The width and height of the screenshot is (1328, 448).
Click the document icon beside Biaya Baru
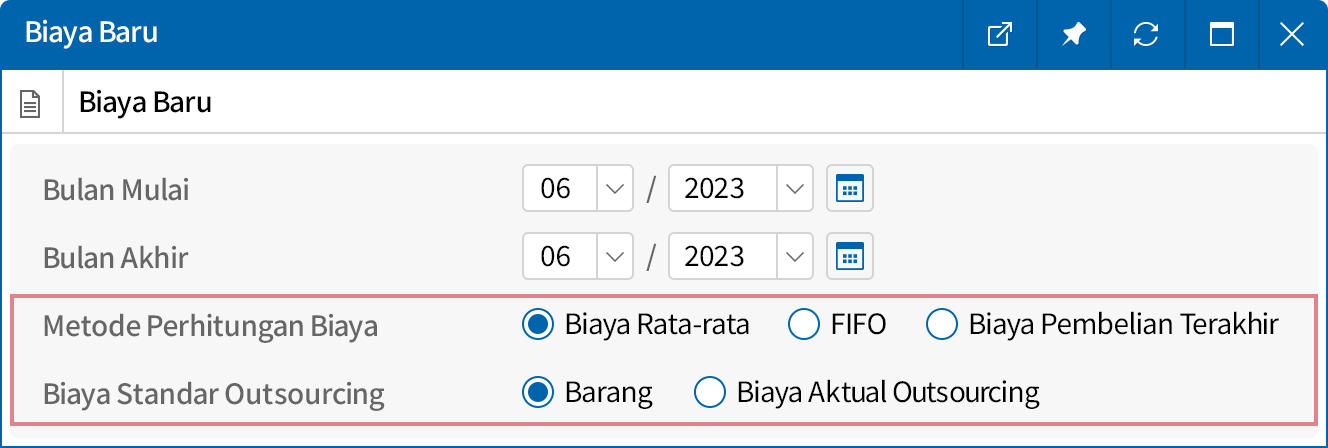[31, 103]
